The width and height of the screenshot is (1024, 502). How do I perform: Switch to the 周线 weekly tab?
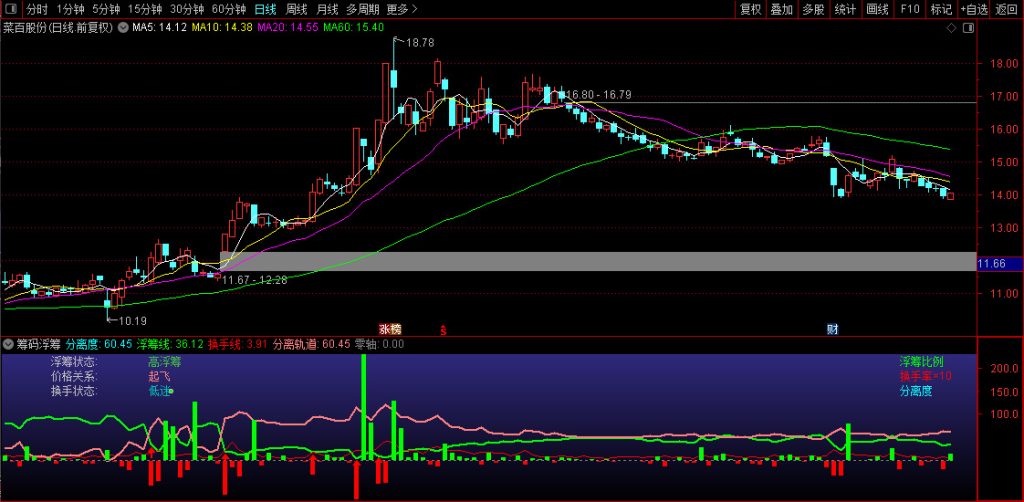(x=296, y=9)
